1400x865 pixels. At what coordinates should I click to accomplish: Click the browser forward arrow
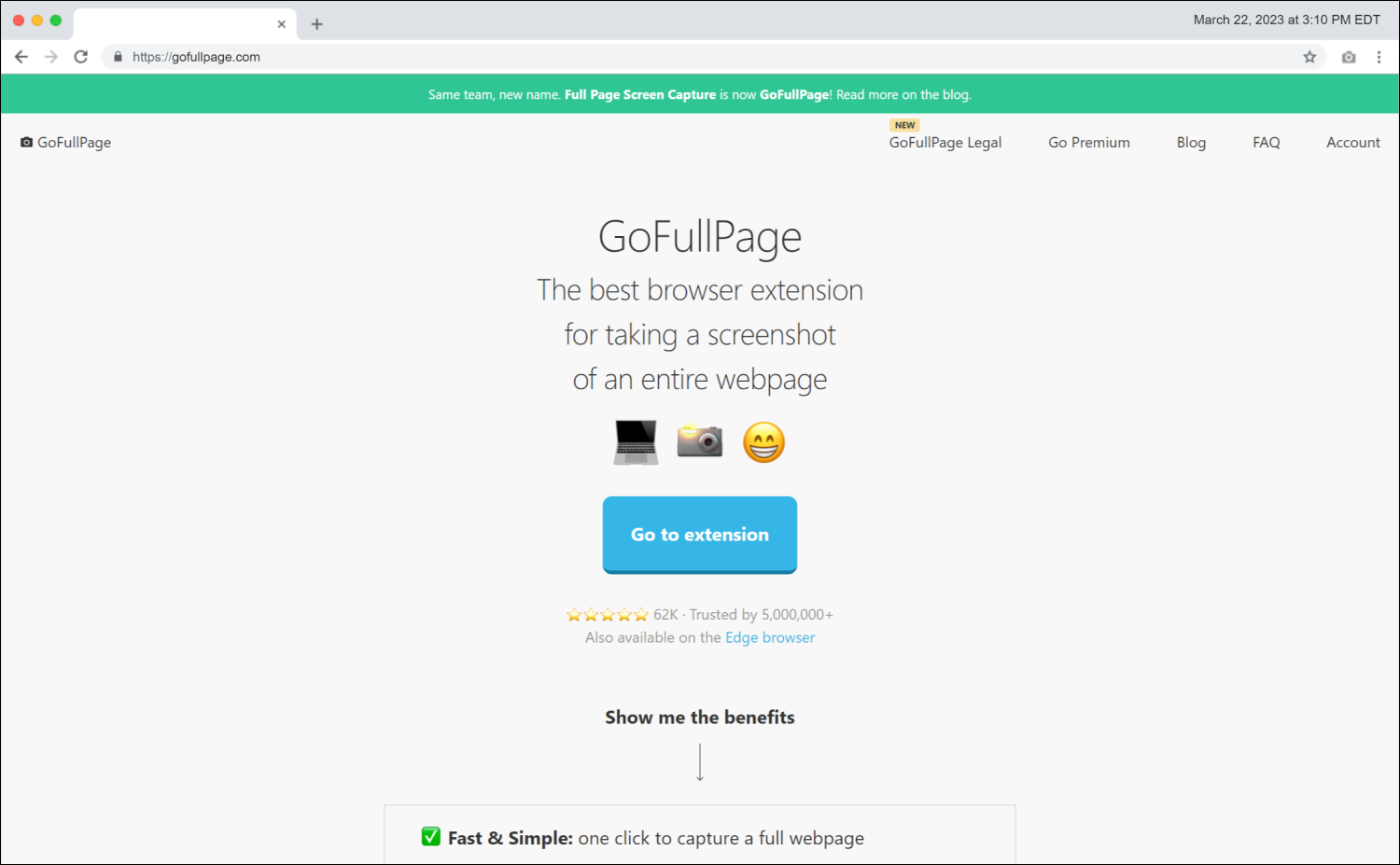point(50,56)
